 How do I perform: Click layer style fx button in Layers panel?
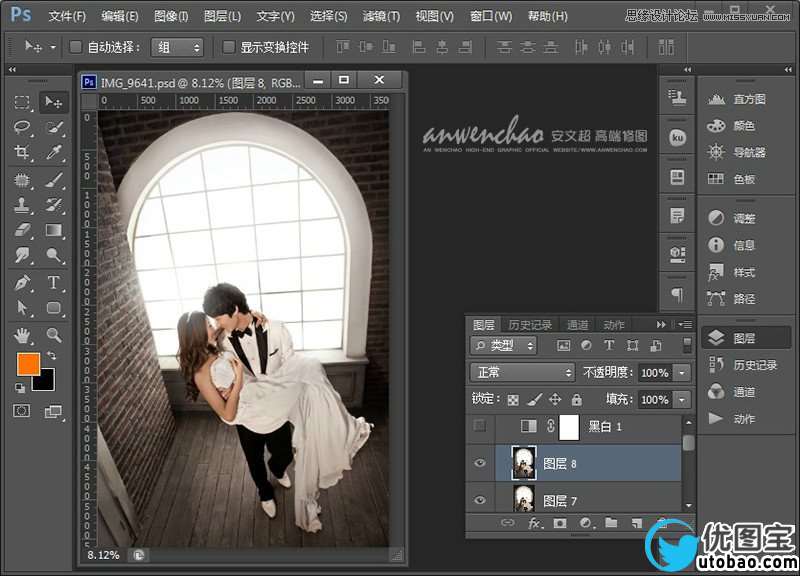click(534, 523)
